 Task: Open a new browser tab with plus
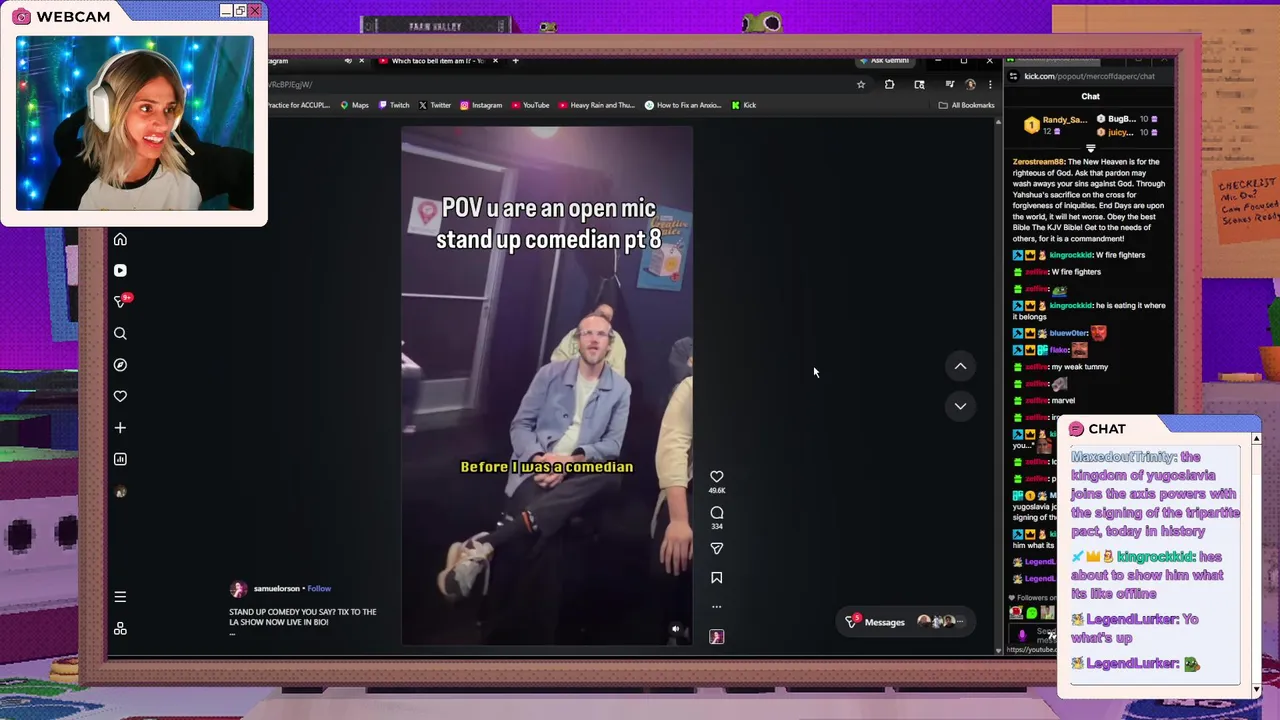click(515, 61)
